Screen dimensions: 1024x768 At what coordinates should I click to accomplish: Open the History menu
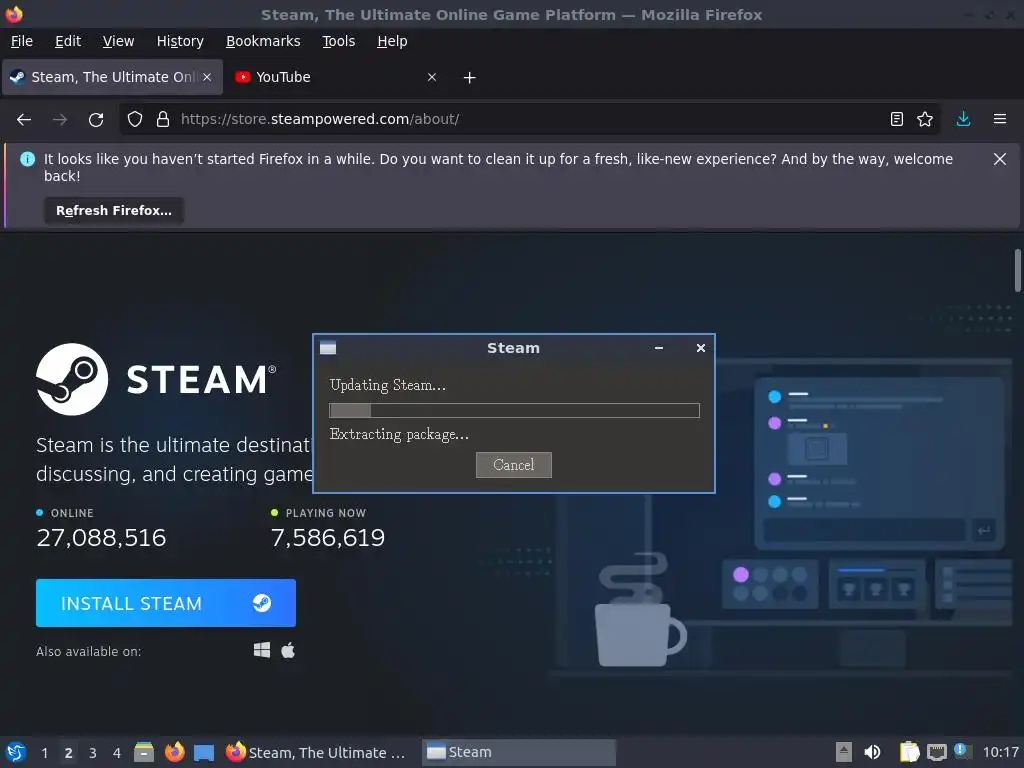(180, 41)
